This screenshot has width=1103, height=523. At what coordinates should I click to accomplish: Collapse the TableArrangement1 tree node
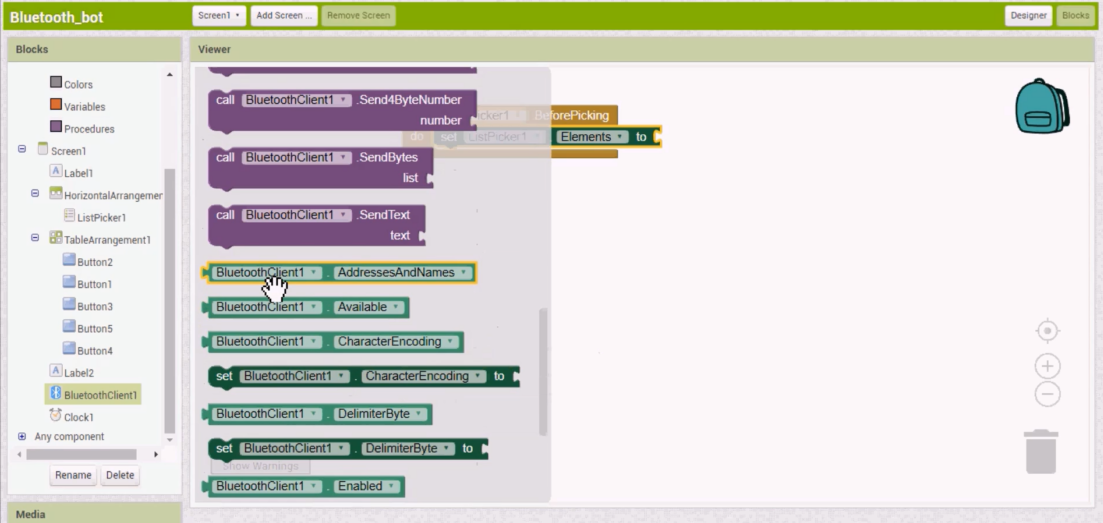tap(35, 239)
